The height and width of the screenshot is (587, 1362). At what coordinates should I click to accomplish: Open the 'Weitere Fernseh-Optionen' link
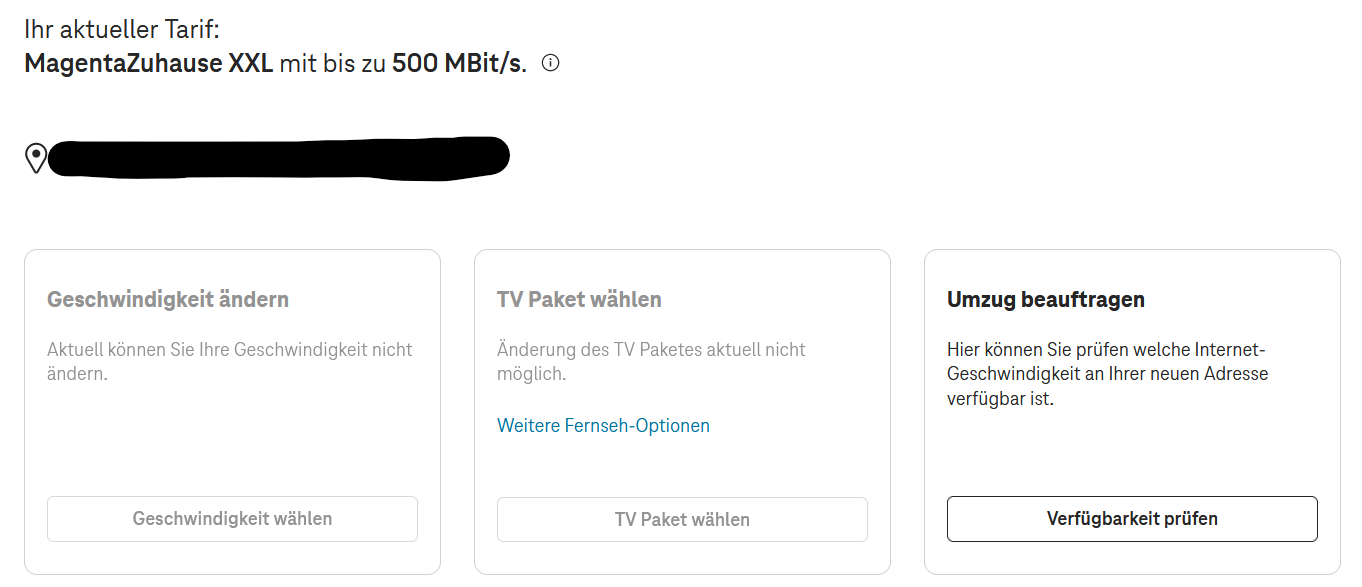pos(603,426)
